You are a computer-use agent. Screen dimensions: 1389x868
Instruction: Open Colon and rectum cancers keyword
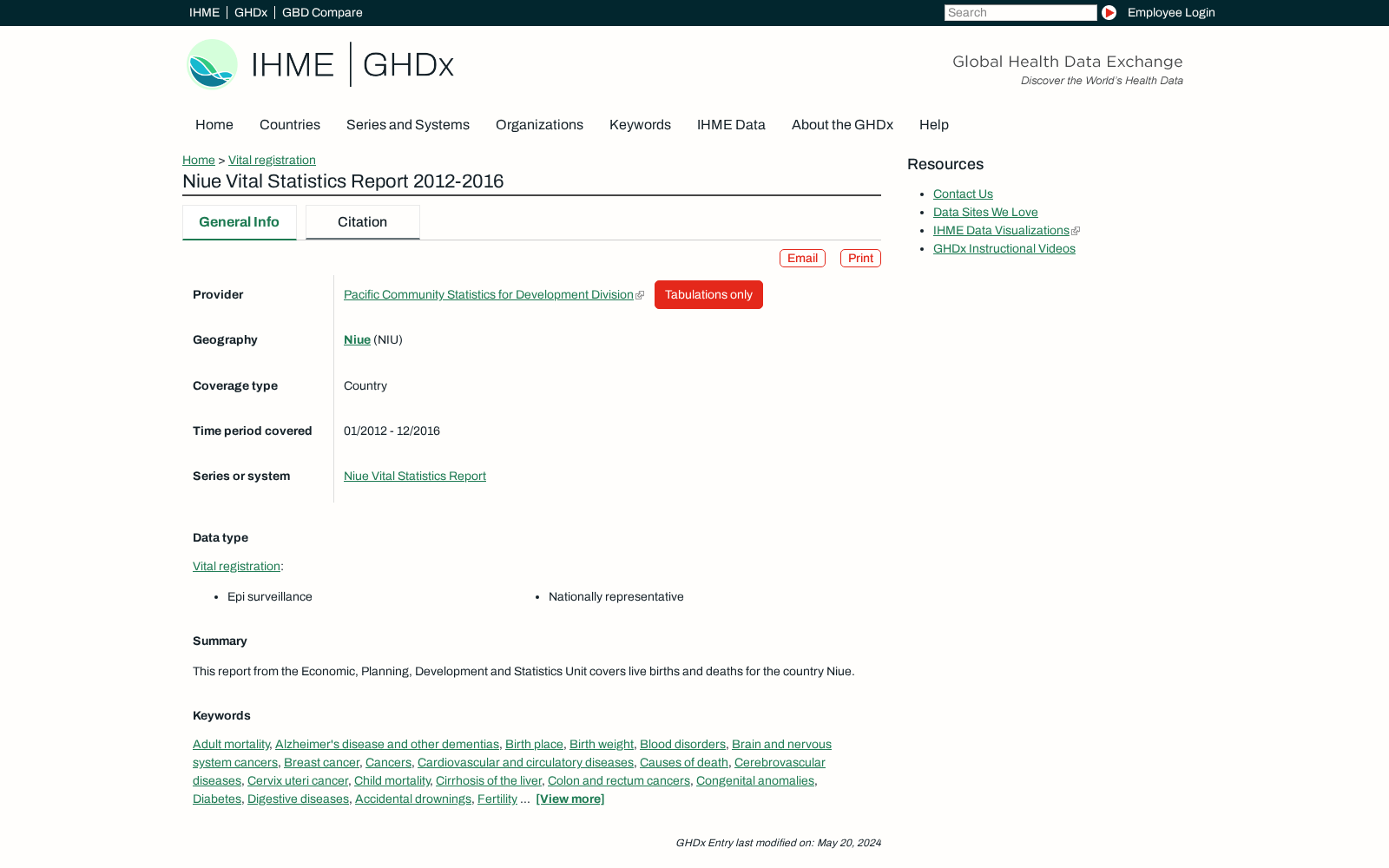[x=619, y=780]
